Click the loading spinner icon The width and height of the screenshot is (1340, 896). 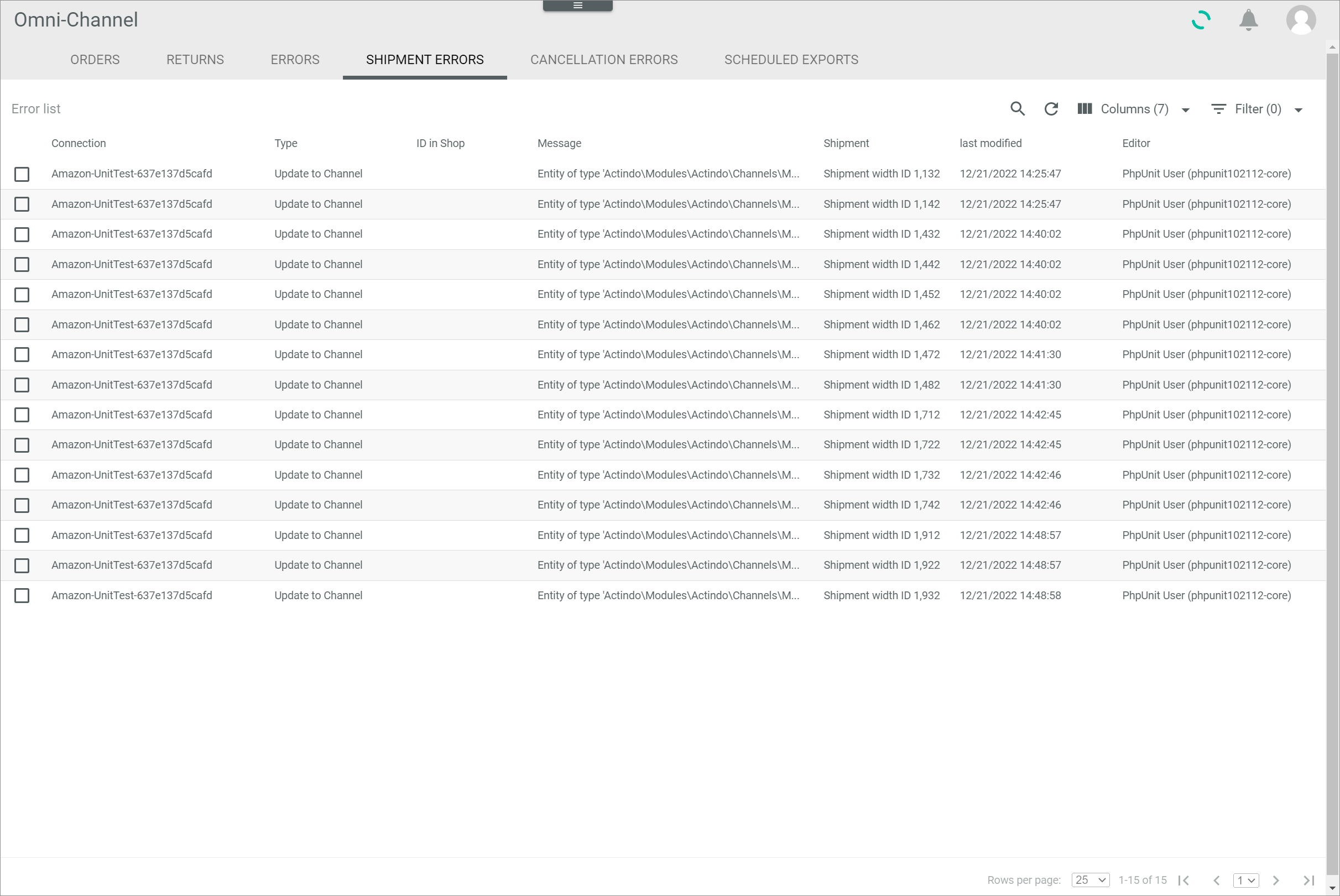1201,20
